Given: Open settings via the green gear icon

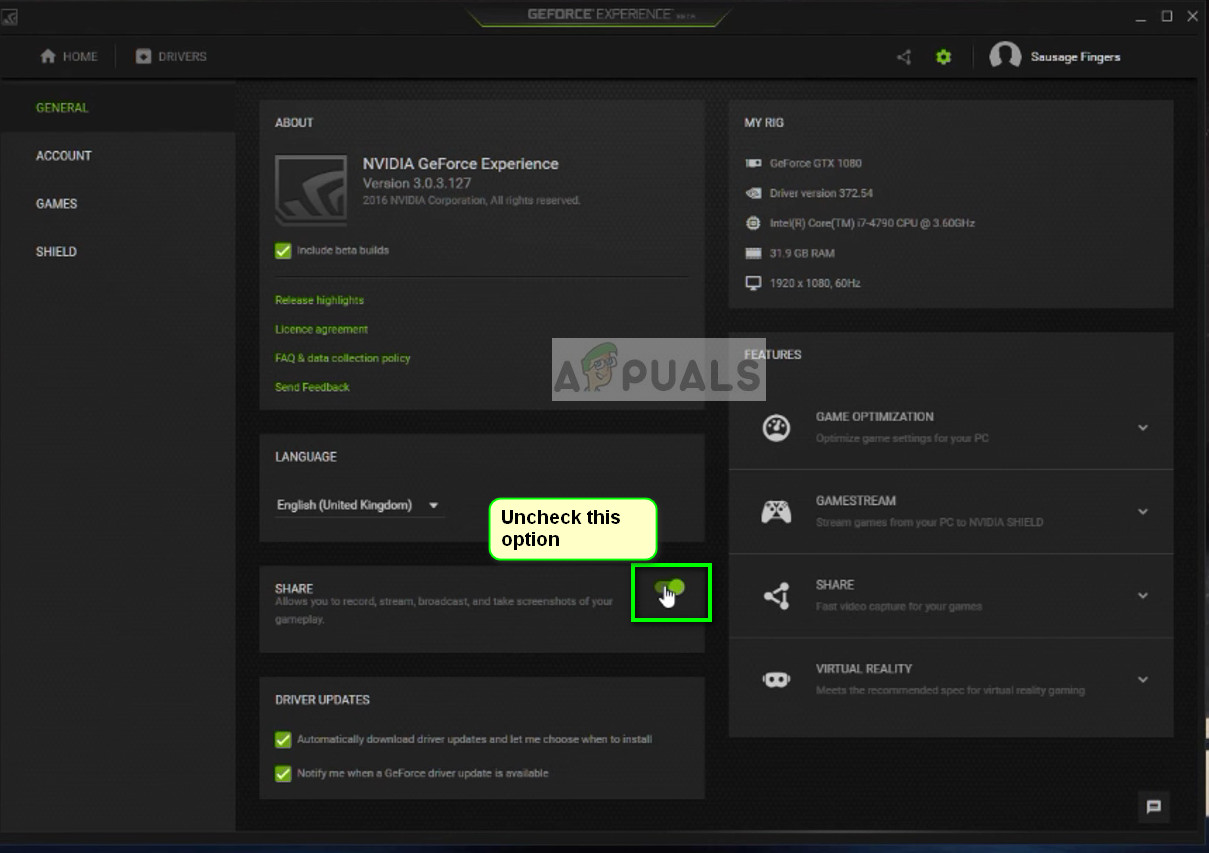Looking at the screenshot, I should click(x=943, y=57).
